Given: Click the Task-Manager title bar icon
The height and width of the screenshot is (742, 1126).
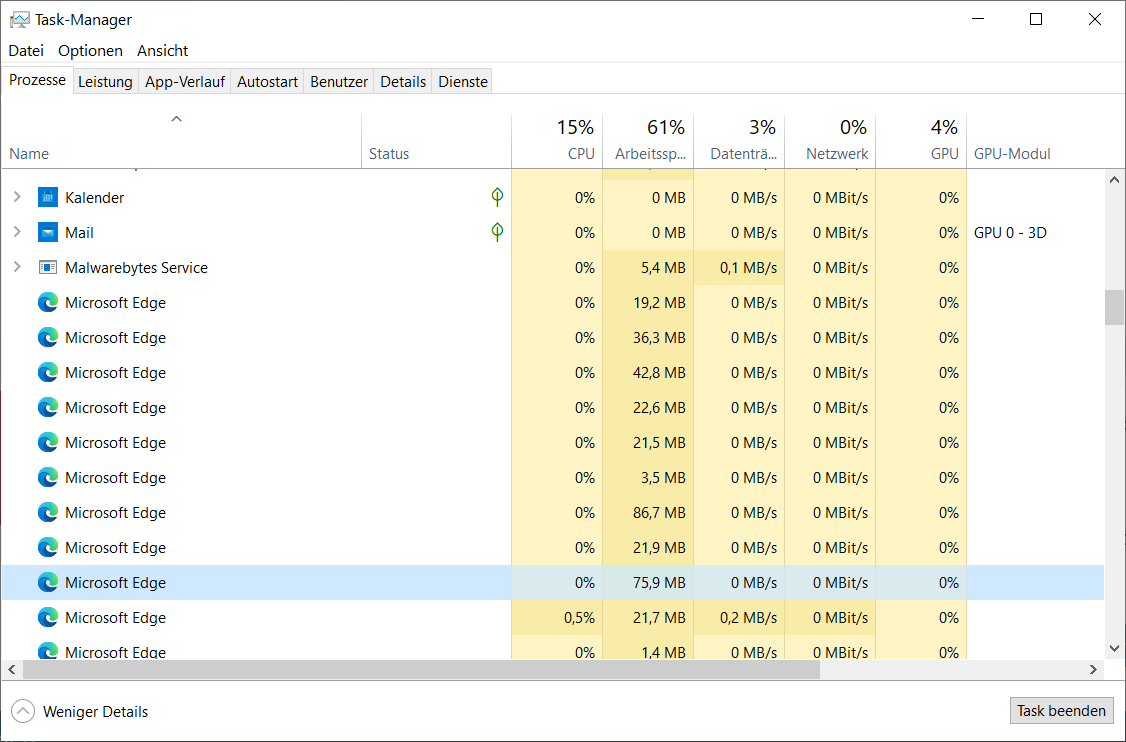Looking at the screenshot, I should pos(19,19).
